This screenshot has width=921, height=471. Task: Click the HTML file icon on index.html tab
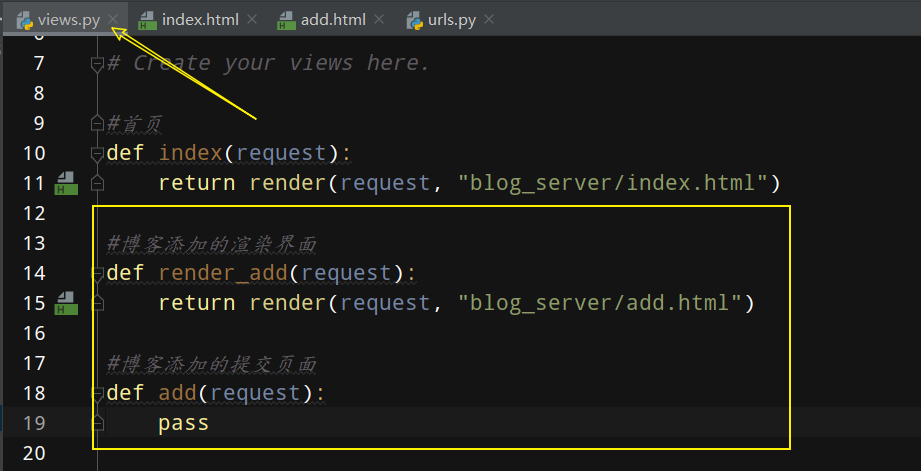tap(147, 21)
